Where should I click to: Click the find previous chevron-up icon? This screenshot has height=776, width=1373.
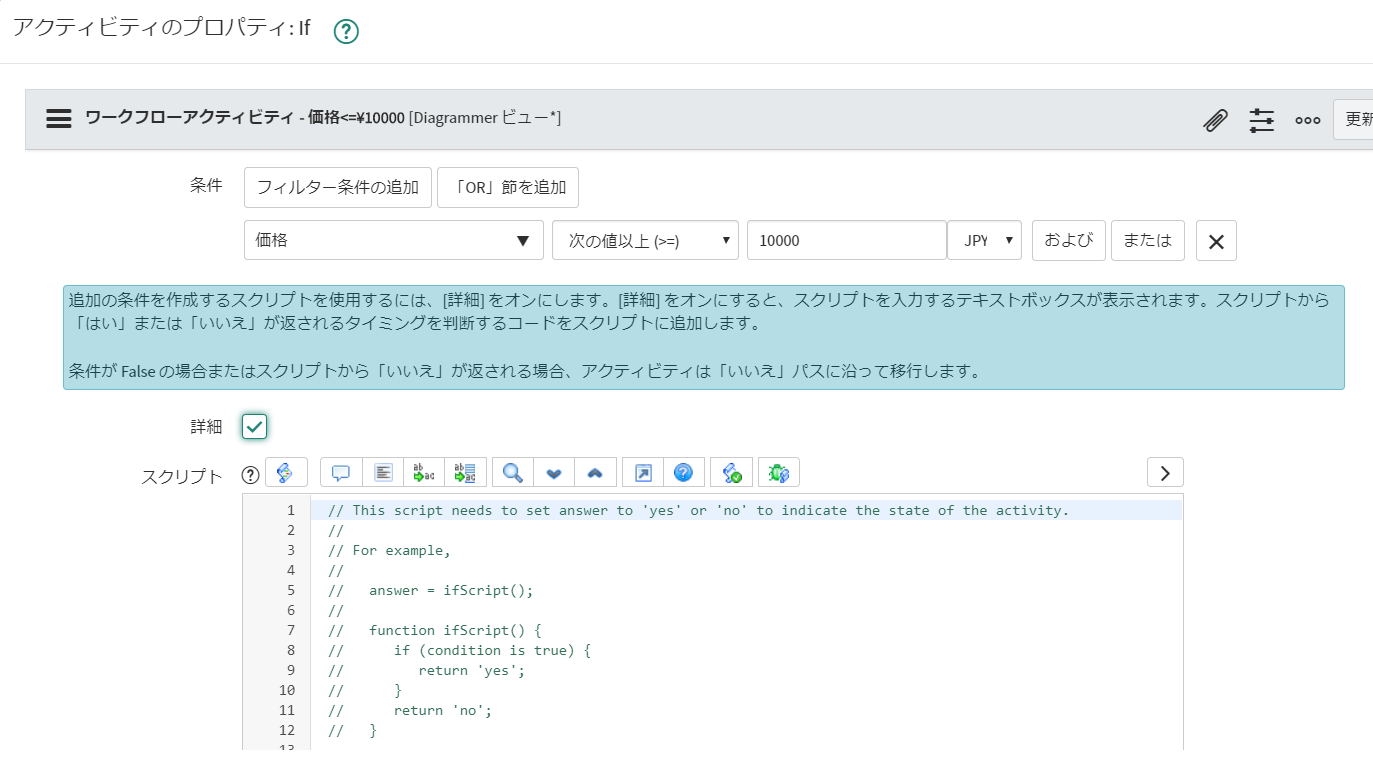pos(597,472)
